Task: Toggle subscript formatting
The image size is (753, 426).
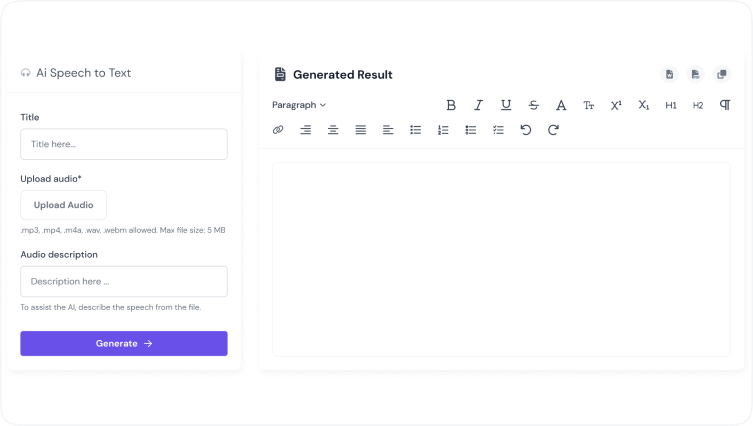Action: point(644,105)
